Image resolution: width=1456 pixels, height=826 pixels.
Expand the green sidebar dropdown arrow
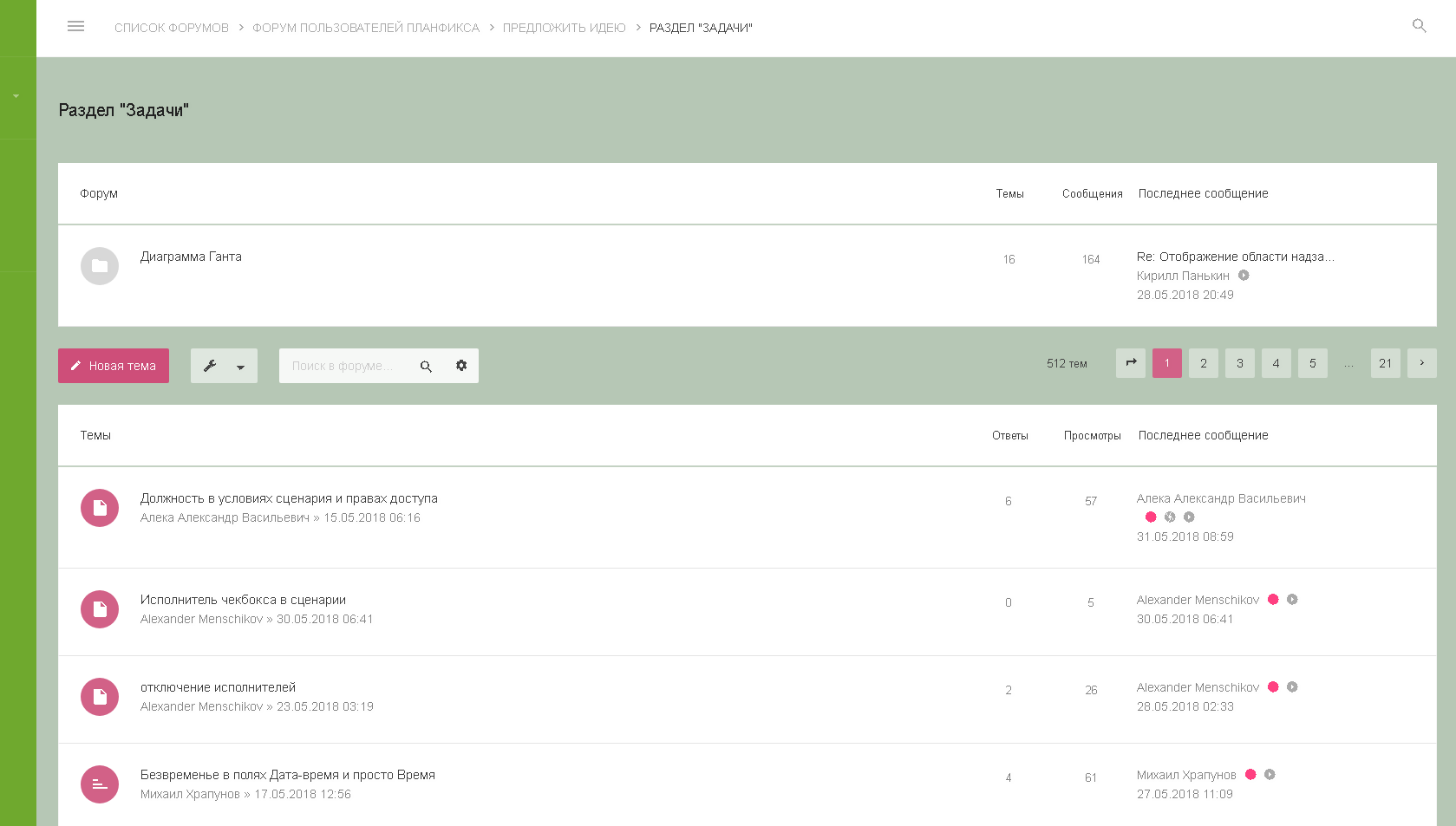[x=16, y=96]
